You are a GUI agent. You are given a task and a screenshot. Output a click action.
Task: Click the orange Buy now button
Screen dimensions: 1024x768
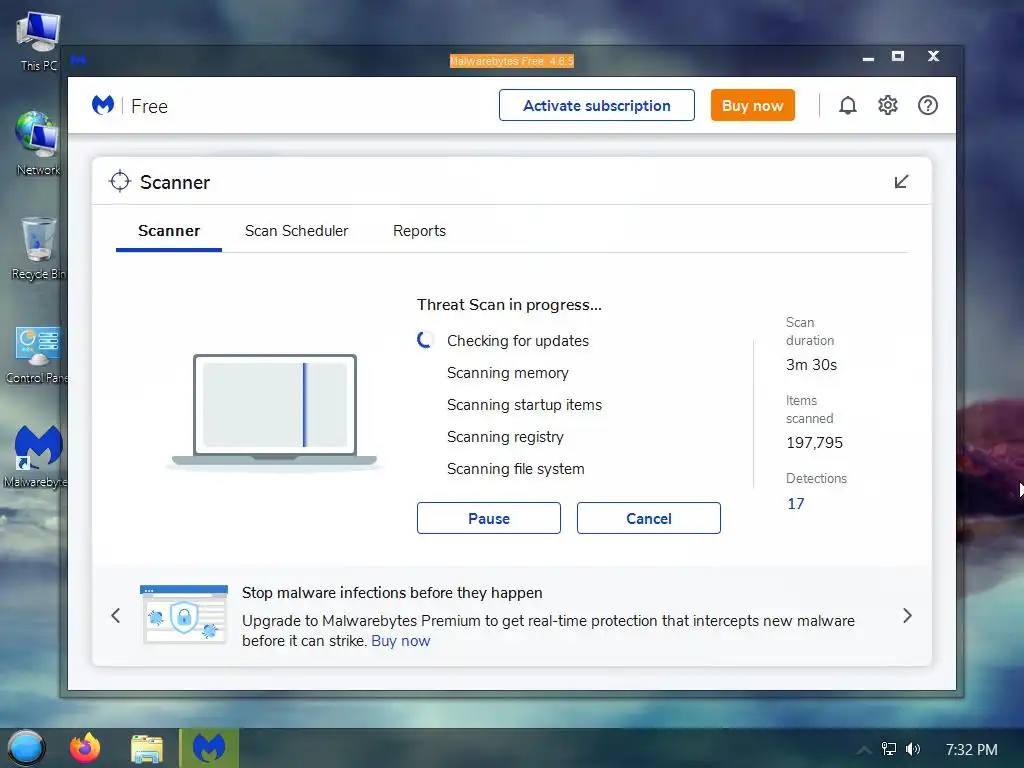click(x=752, y=105)
